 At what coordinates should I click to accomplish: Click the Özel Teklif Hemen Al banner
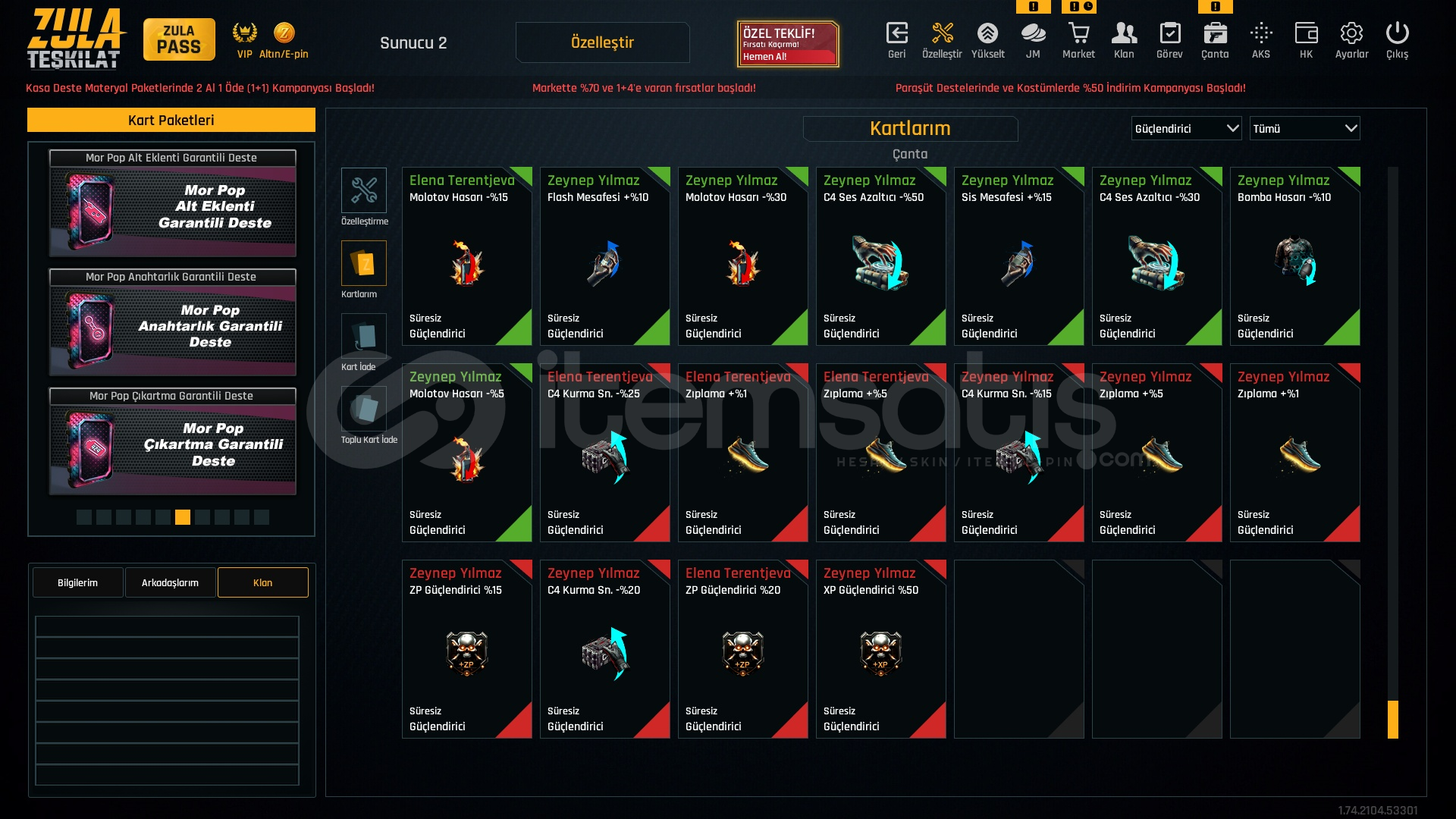click(x=788, y=44)
